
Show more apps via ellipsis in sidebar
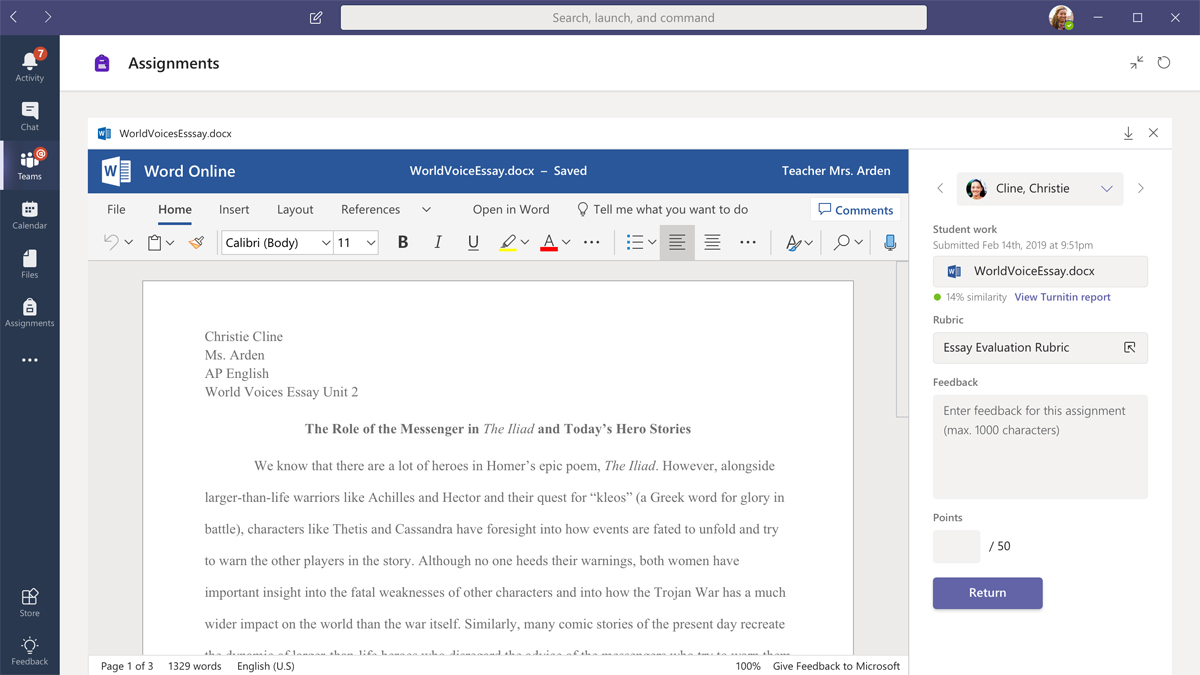tap(30, 360)
